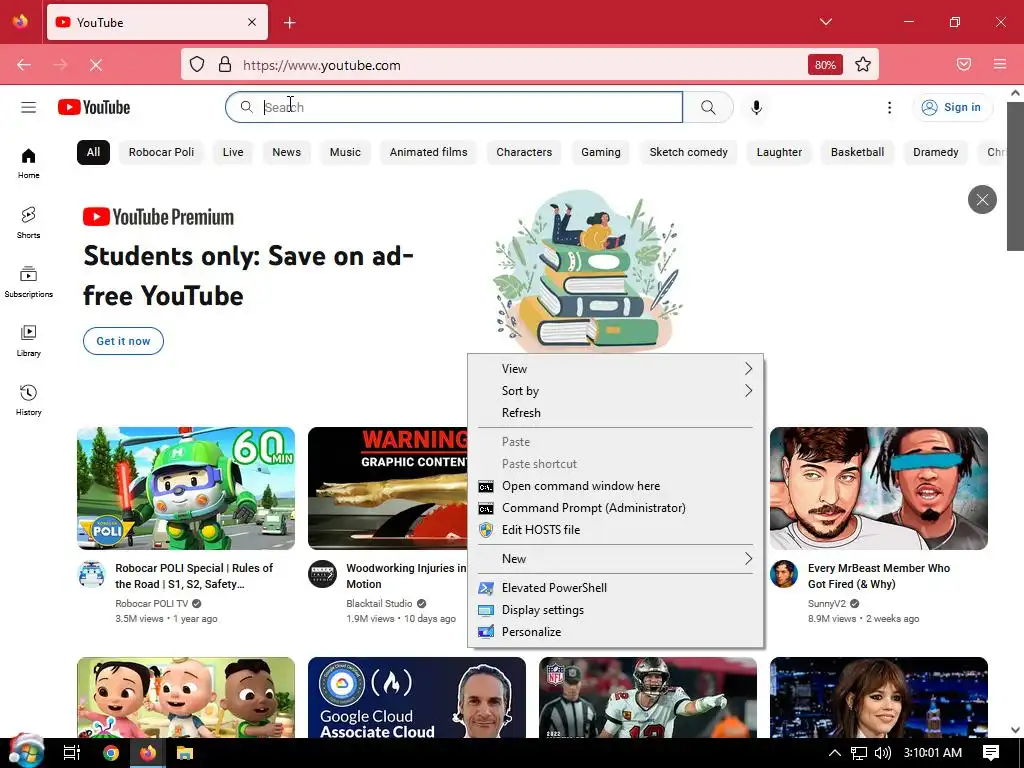The image size is (1024, 768).
Task: Expand New submenu in context menu
Action: [616, 559]
